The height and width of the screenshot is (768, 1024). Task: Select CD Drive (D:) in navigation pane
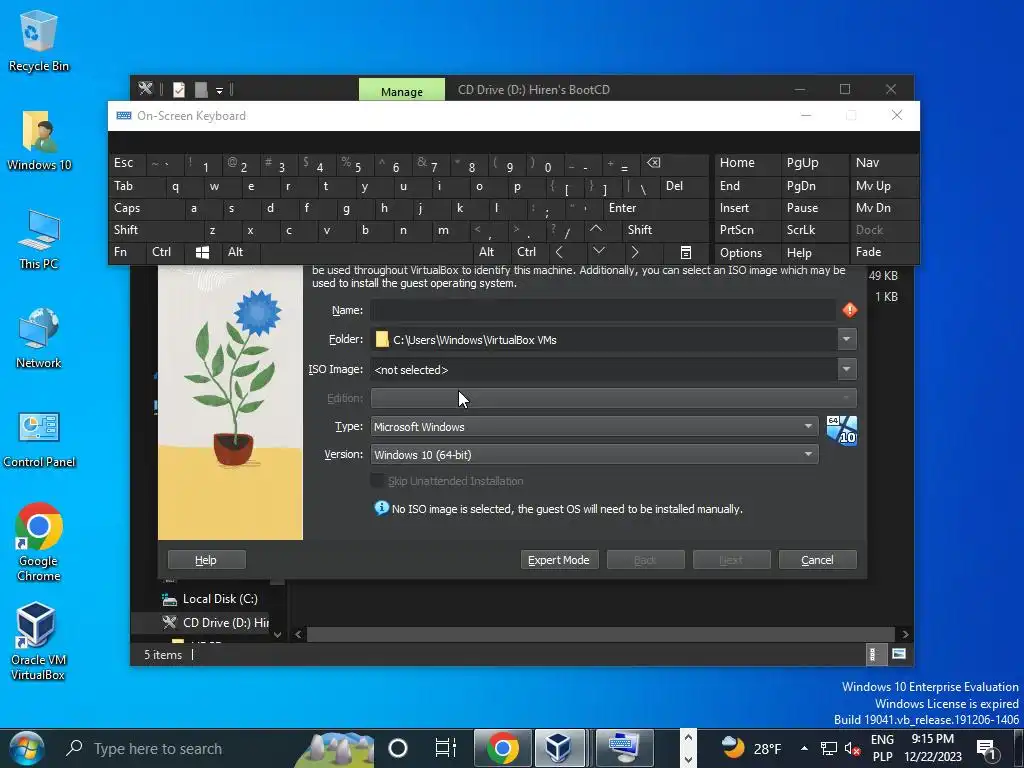click(209, 622)
